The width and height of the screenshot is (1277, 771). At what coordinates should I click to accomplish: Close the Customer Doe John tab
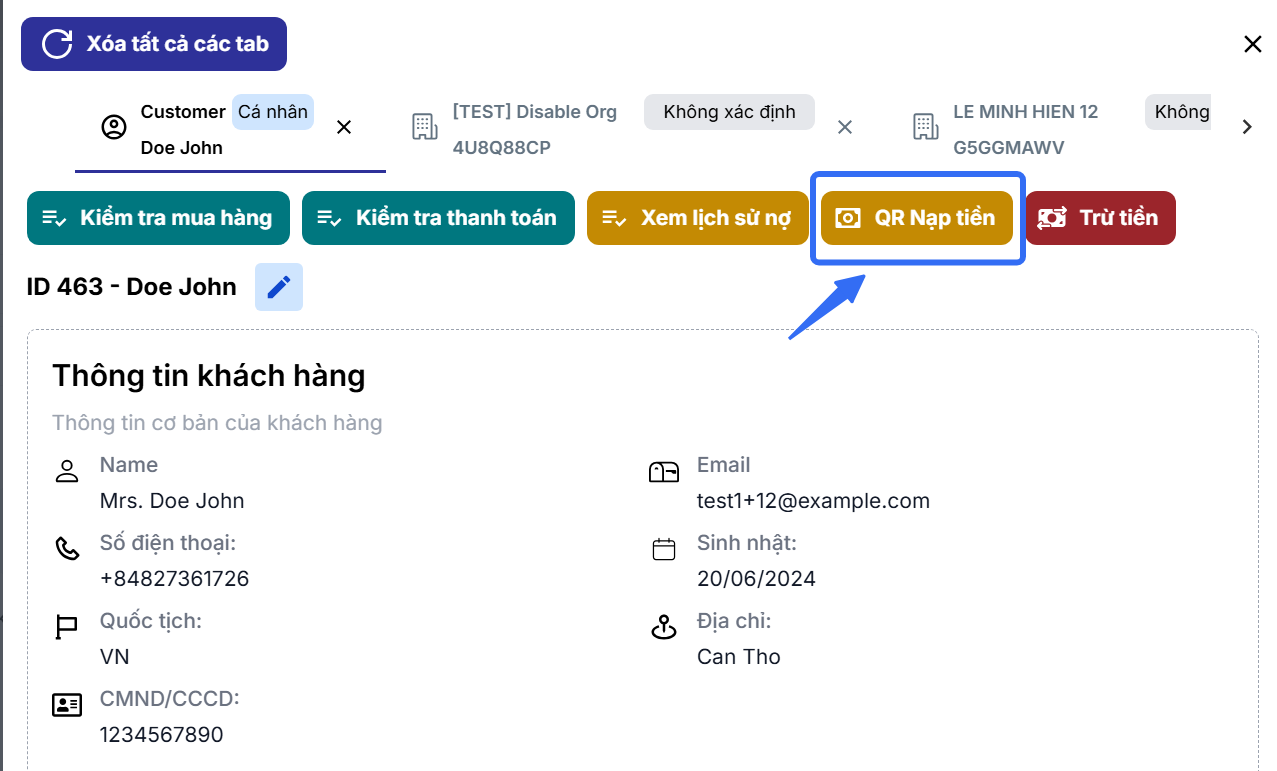pyautogui.click(x=344, y=128)
